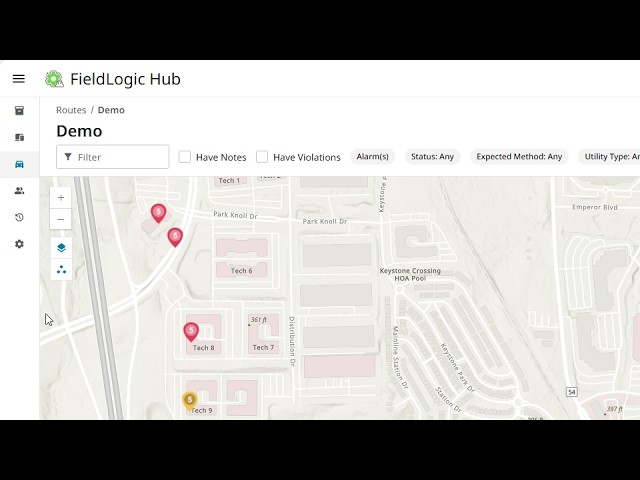Open the people users sidebar icon
Viewport: 640px width, 480px height.
pyautogui.click(x=19, y=191)
